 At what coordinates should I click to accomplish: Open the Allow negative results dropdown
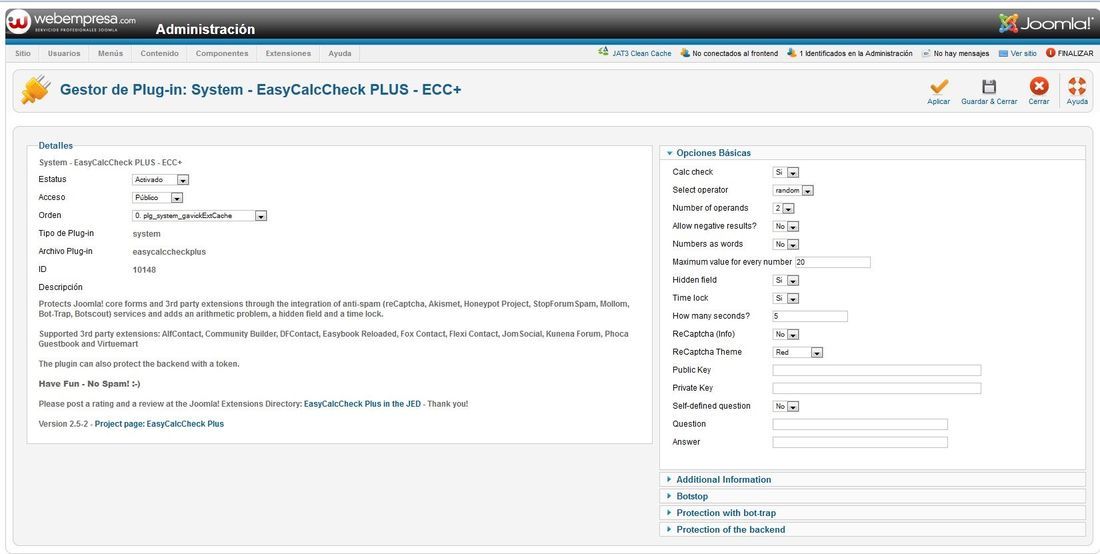(x=786, y=227)
